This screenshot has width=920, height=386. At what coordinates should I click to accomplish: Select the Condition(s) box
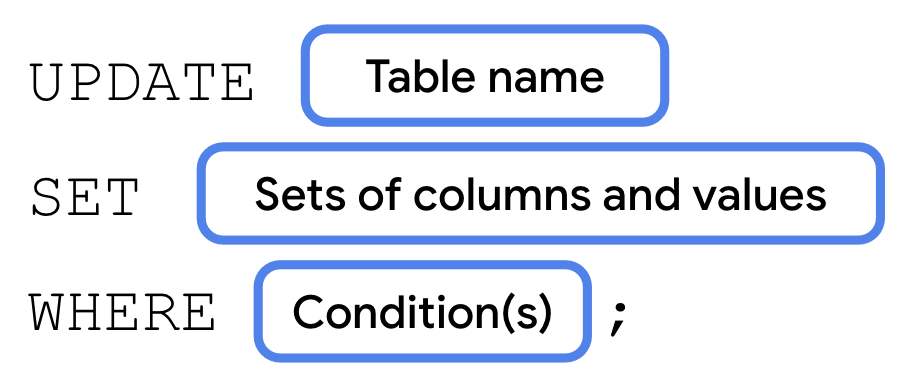point(422,311)
